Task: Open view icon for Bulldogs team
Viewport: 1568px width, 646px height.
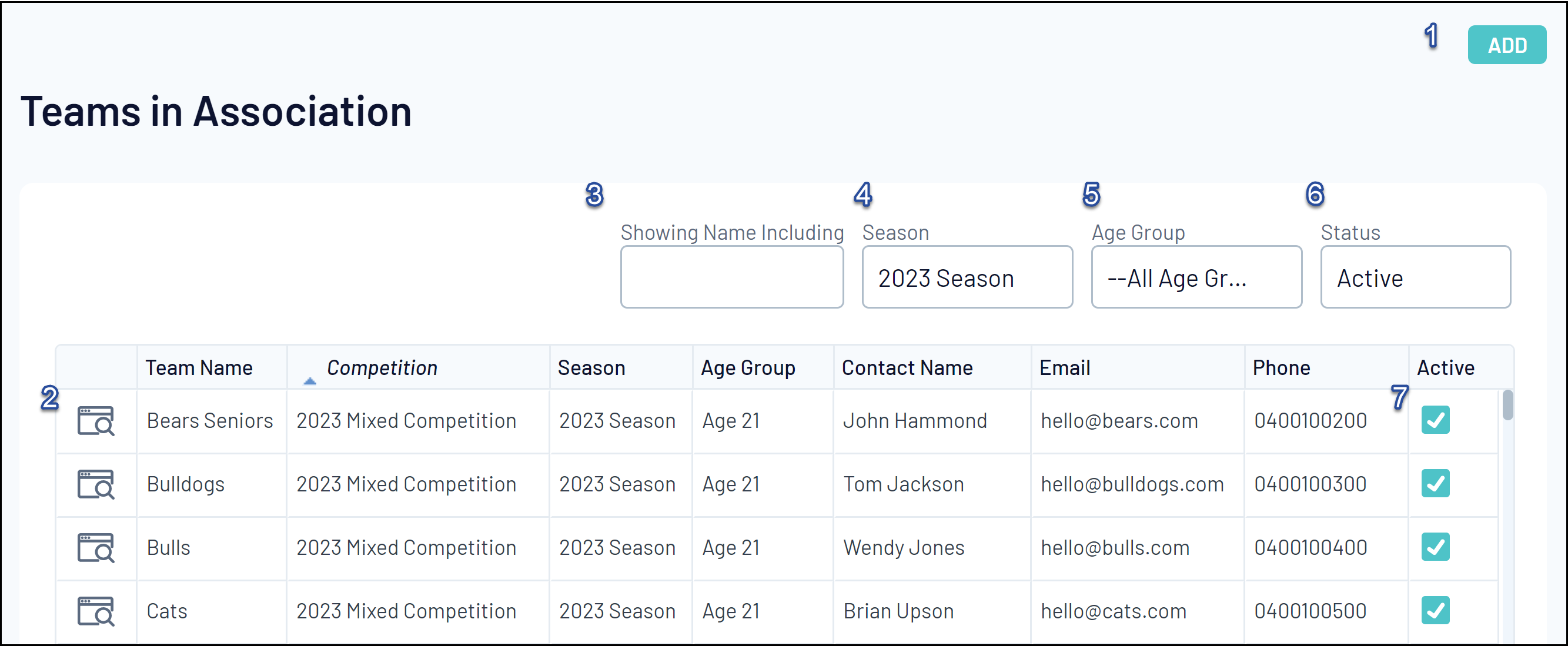Action: point(96,484)
